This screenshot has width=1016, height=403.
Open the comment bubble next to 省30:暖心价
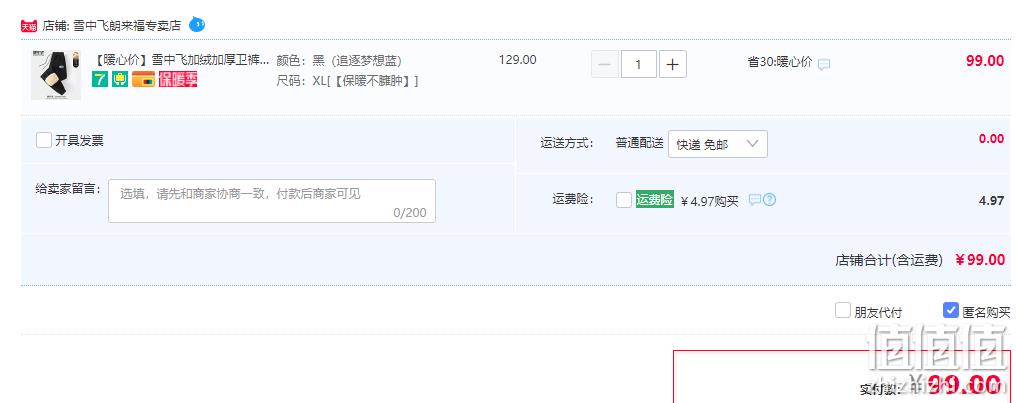pos(824,64)
